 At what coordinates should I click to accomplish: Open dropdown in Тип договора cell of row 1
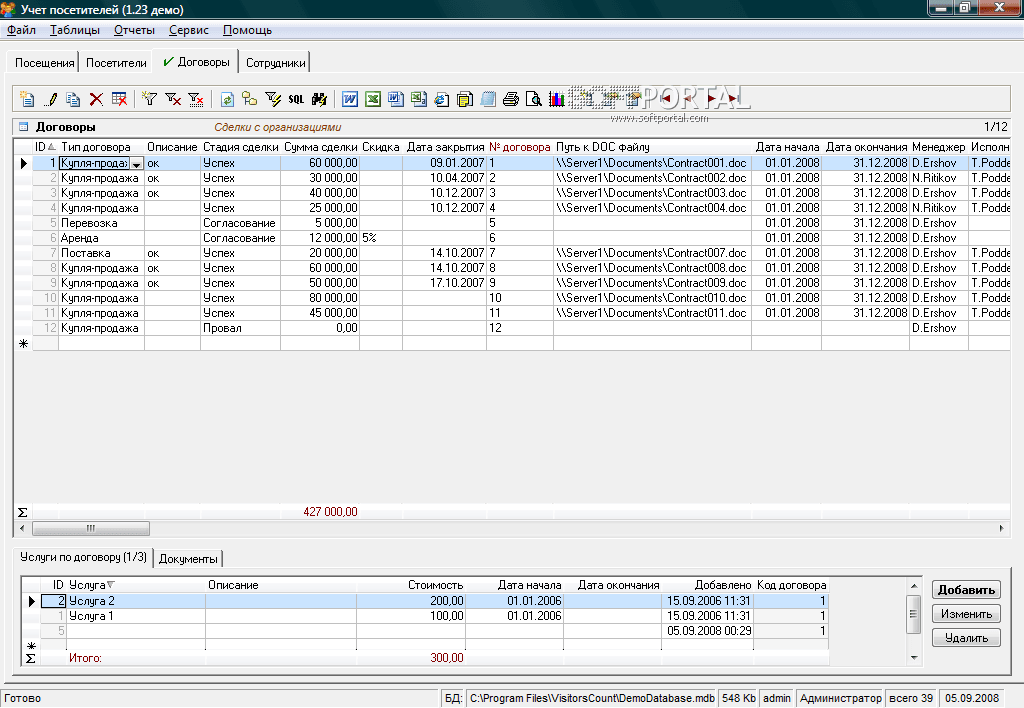137,163
